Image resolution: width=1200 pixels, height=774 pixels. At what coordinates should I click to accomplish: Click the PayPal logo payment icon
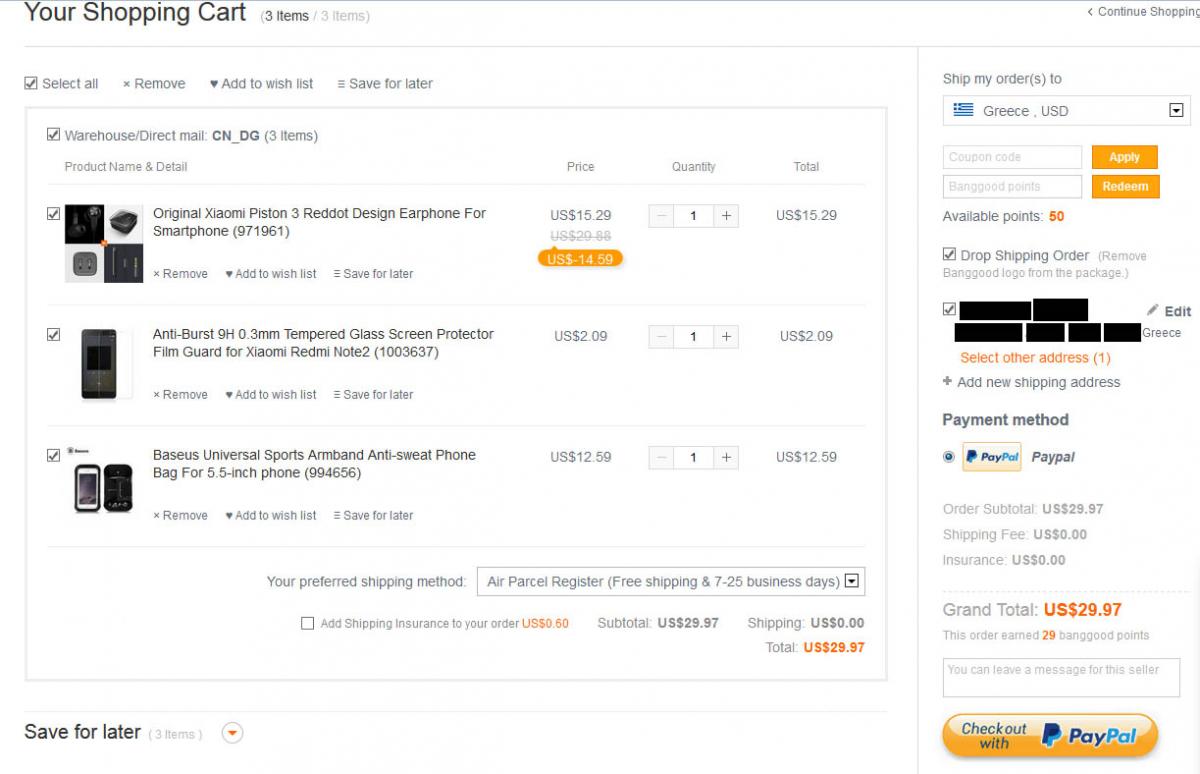(992, 457)
